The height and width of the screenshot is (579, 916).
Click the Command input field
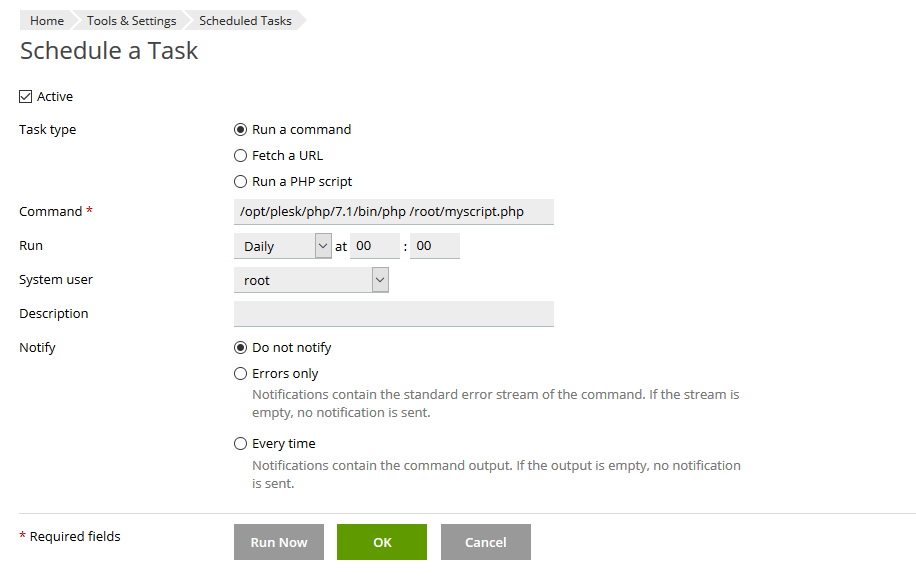393,212
